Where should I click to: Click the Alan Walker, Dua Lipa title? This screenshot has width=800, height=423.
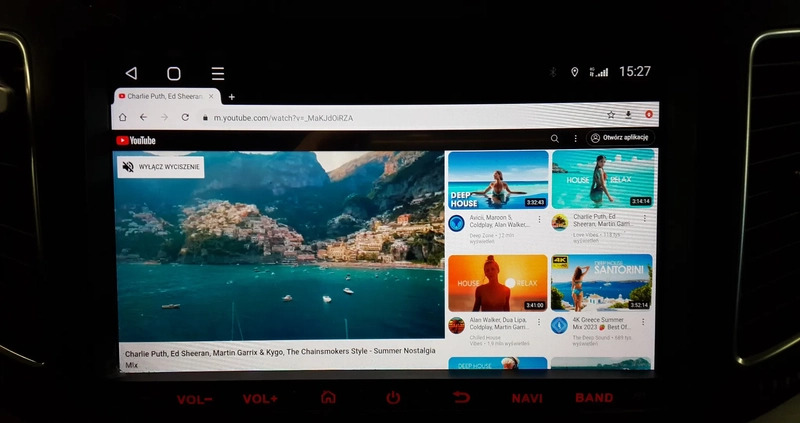pyautogui.click(x=499, y=324)
